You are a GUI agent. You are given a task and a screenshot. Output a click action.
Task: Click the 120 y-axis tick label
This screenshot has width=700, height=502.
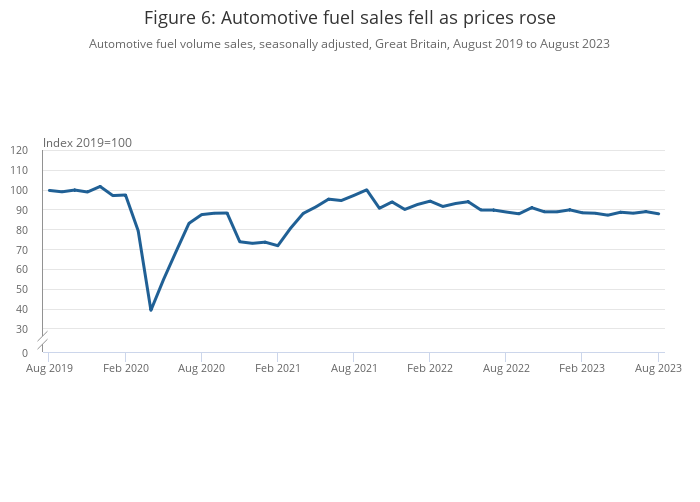click(20, 151)
